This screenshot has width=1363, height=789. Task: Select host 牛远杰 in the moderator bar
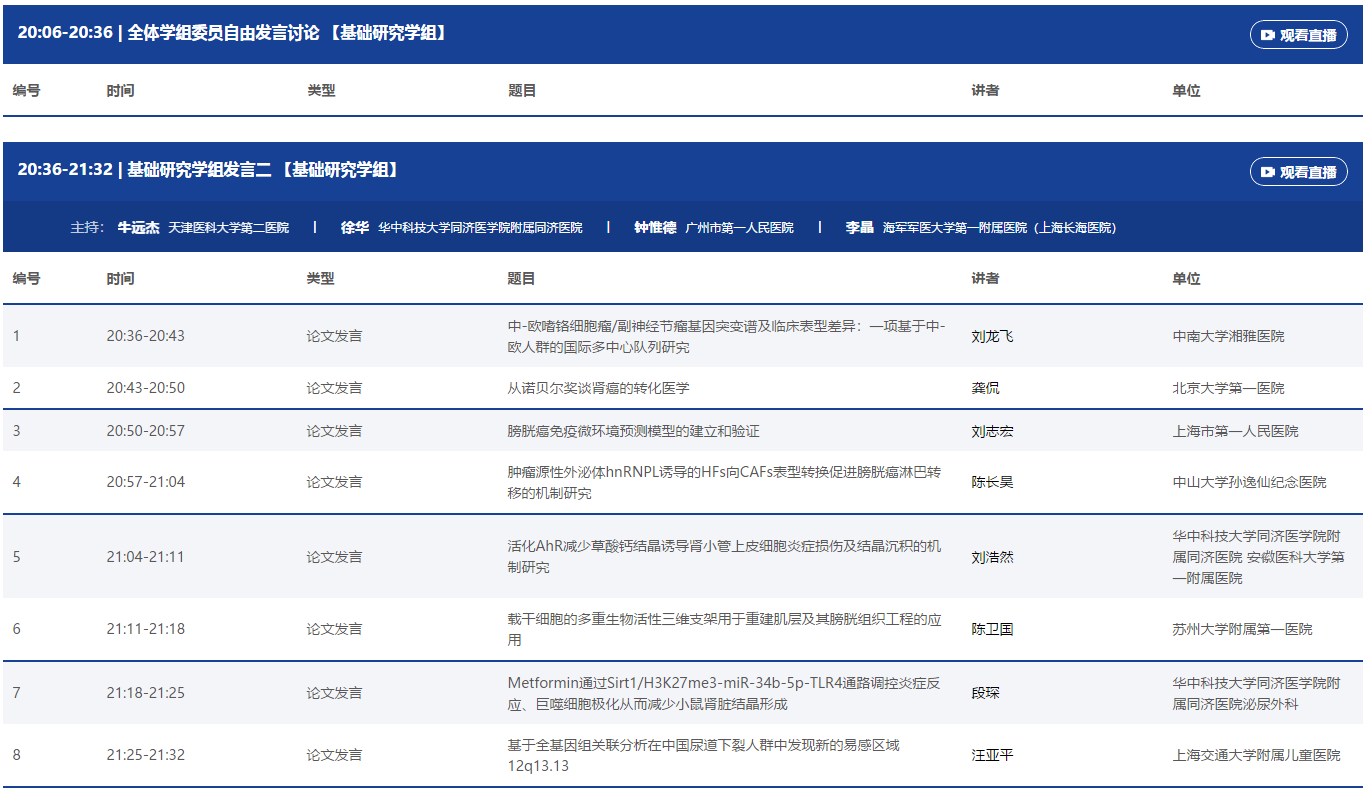138,228
